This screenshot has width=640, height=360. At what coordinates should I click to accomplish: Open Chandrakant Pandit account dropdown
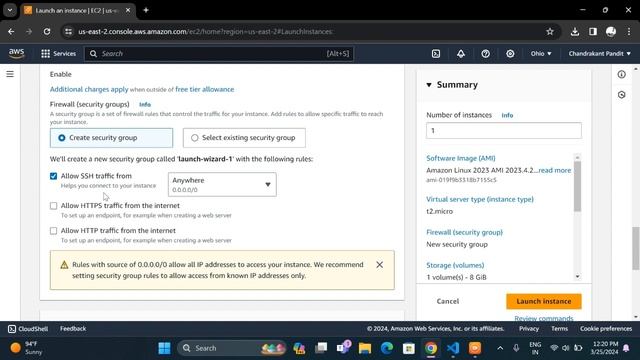point(600,53)
